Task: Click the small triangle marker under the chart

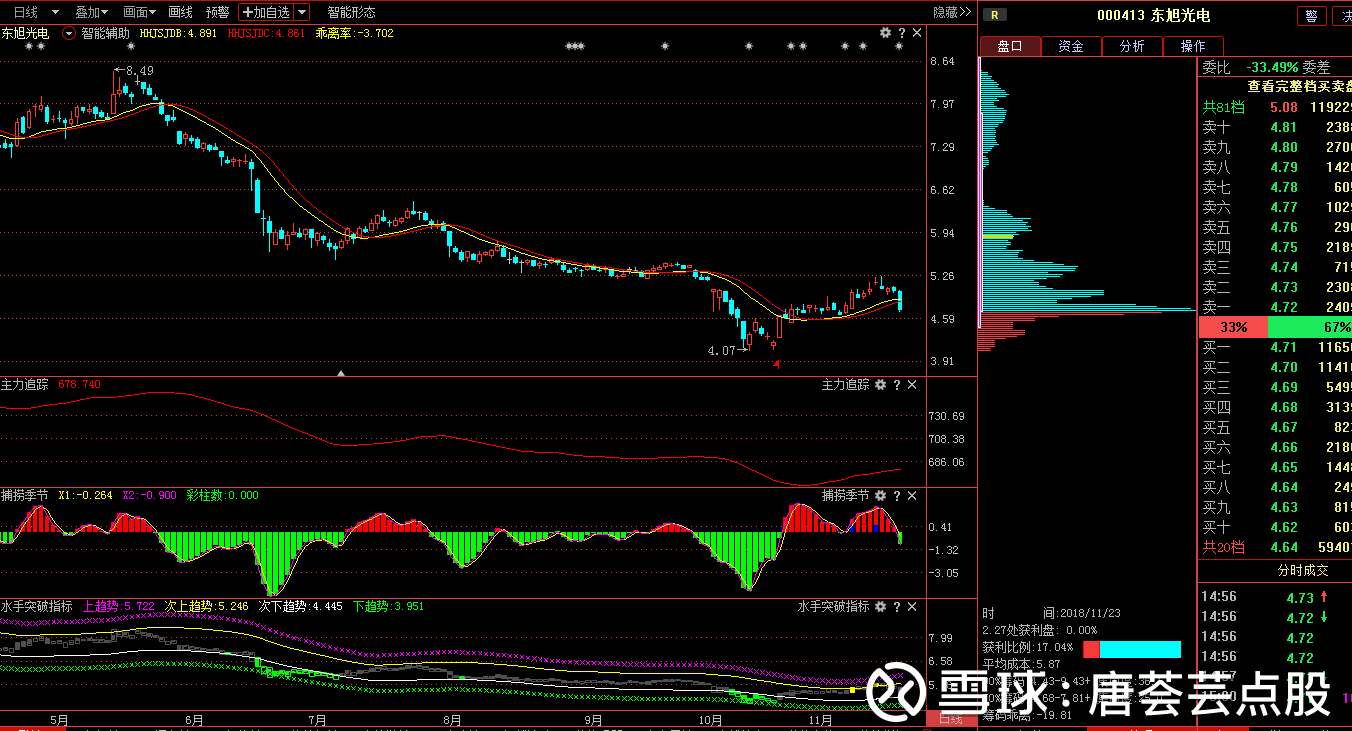Action: click(x=341, y=373)
